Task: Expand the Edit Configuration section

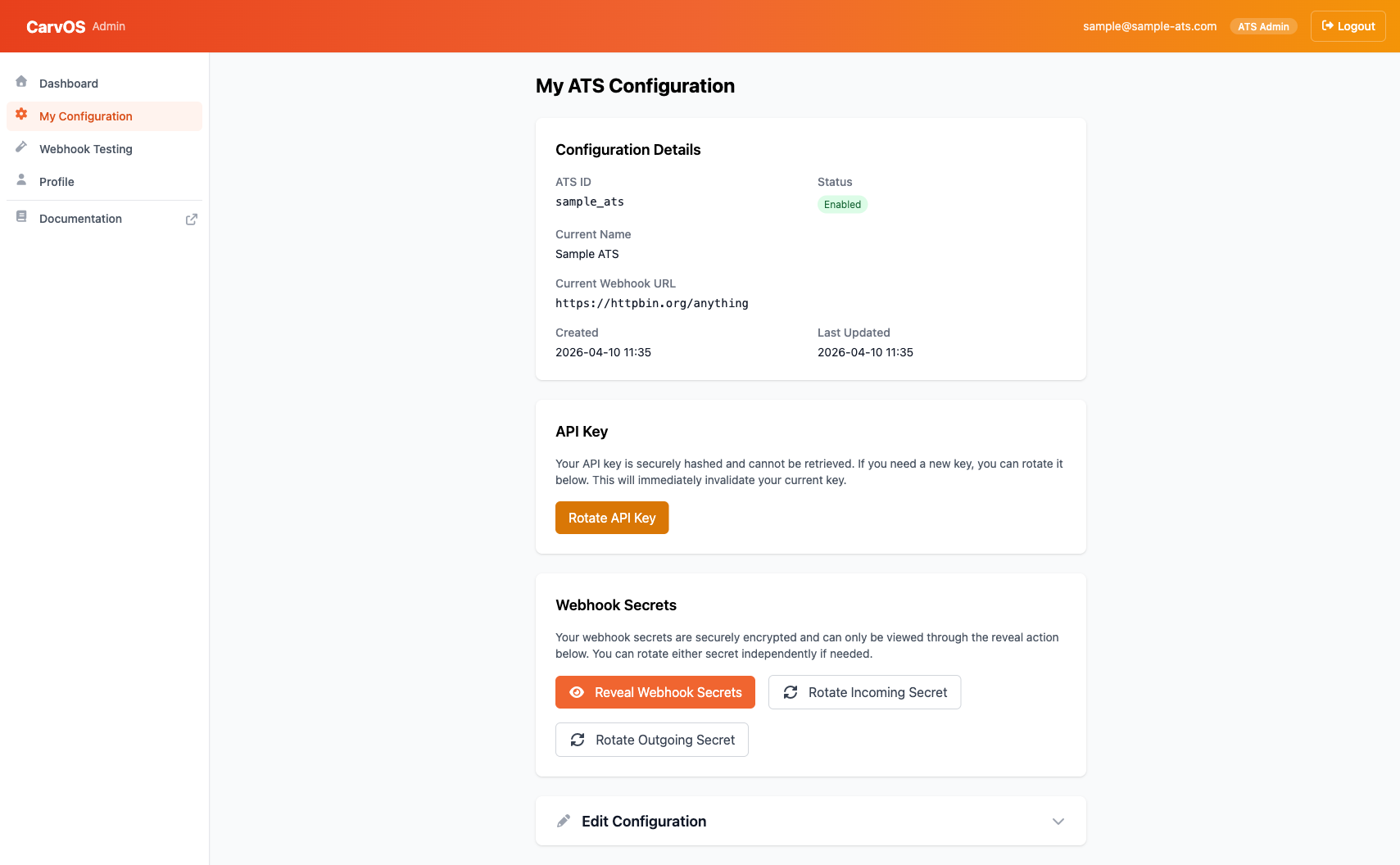Action: [810, 821]
